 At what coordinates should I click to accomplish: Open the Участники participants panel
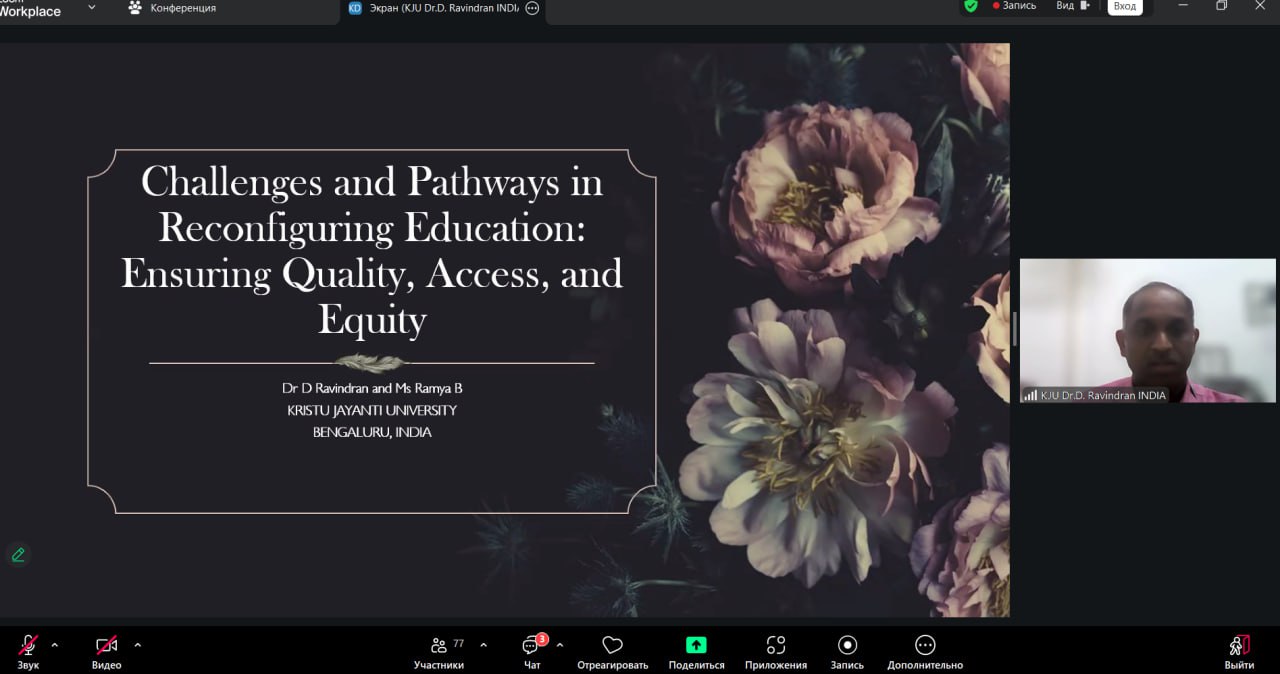439,646
